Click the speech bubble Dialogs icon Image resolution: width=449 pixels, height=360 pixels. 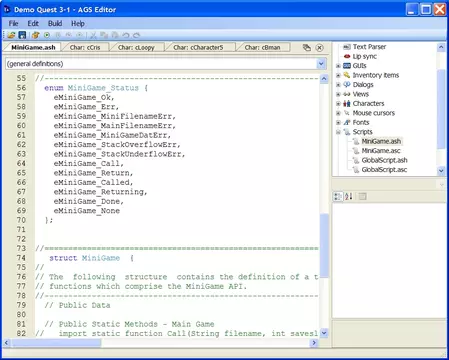click(347, 84)
